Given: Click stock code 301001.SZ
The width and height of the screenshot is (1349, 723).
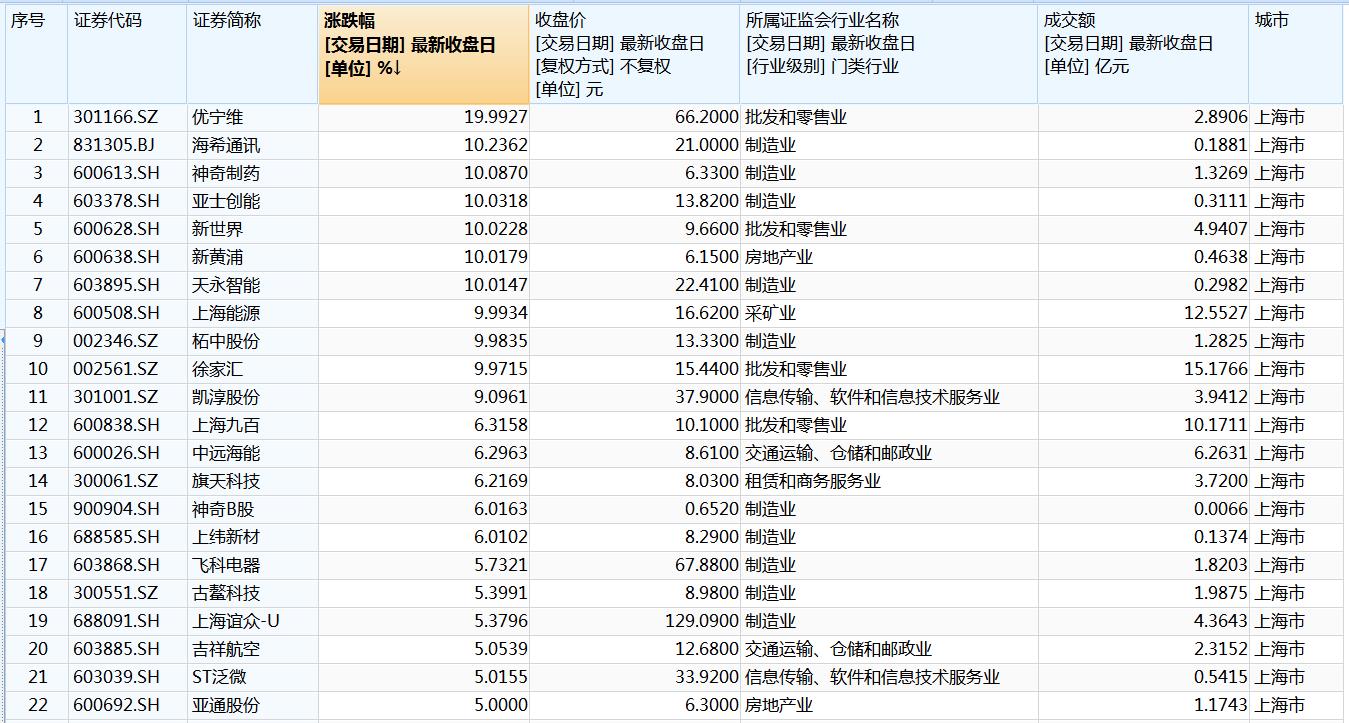Looking at the screenshot, I should tap(116, 397).
